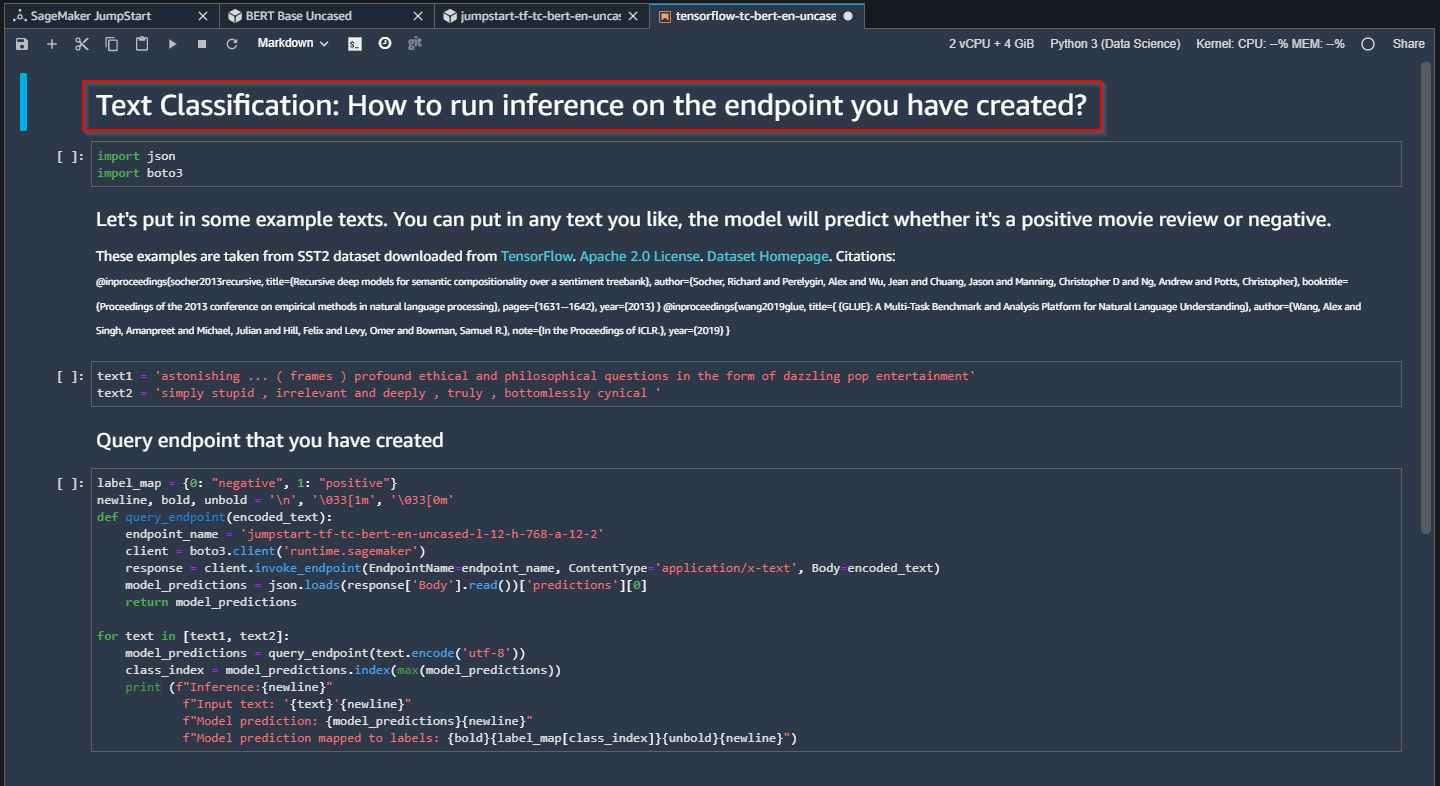Screen dimensions: 1440x786
Task: Close the jumpstart-tf-tc-bert-en-uncas tab
Action: pos(635,16)
